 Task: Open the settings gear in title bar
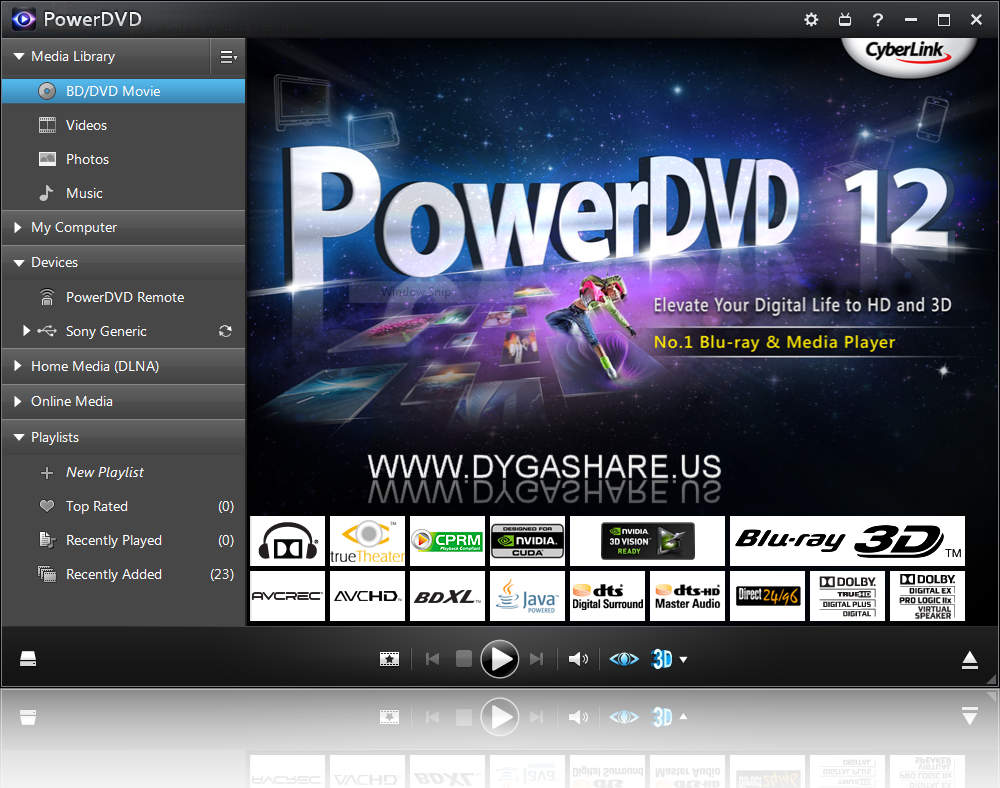tap(811, 20)
